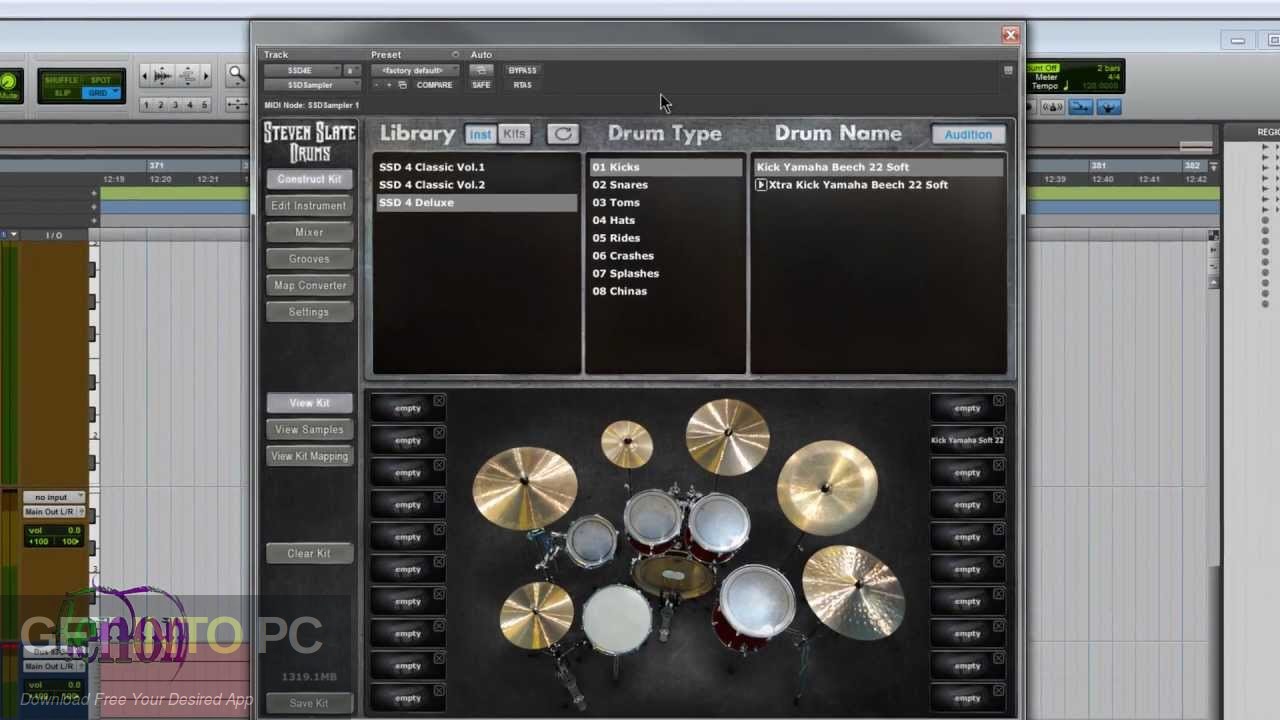Open the insert position 'a' selector
This screenshot has height=720, width=1280.
[351, 70]
